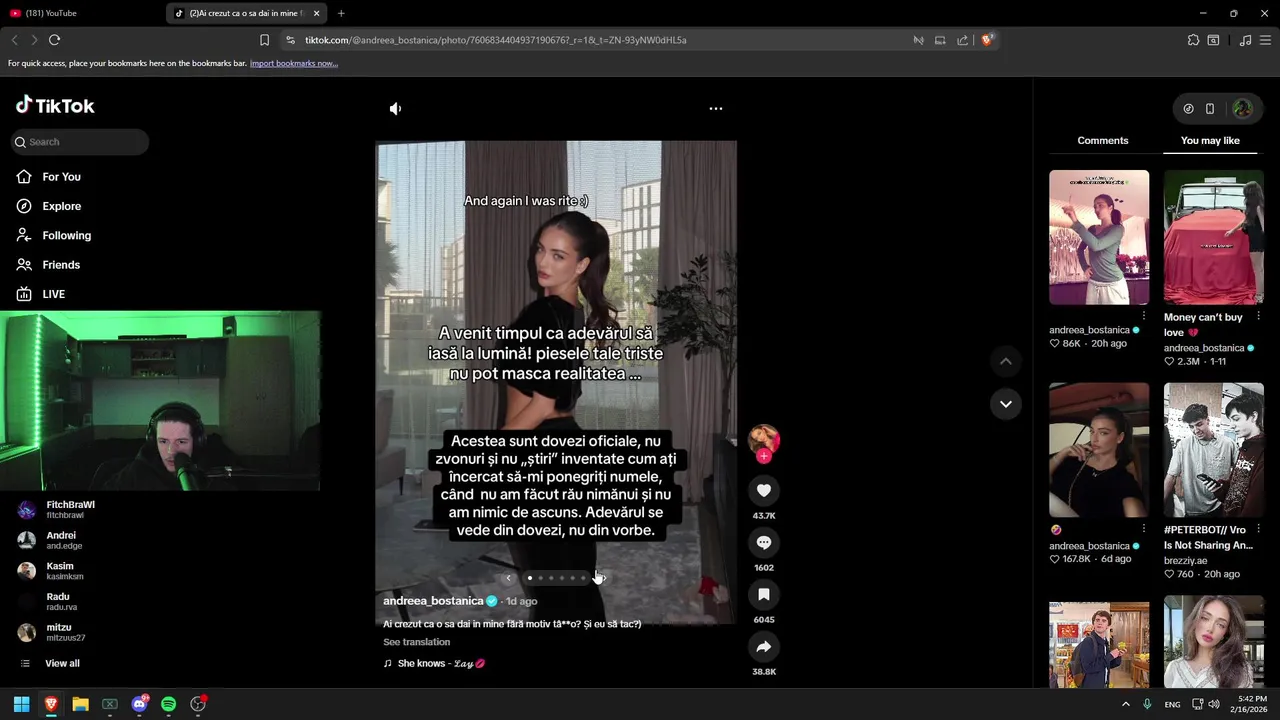This screenshot has height=720, width=1280.
Task: Open the Brave hamburger main menu
Action: (x=1266, y=40)
